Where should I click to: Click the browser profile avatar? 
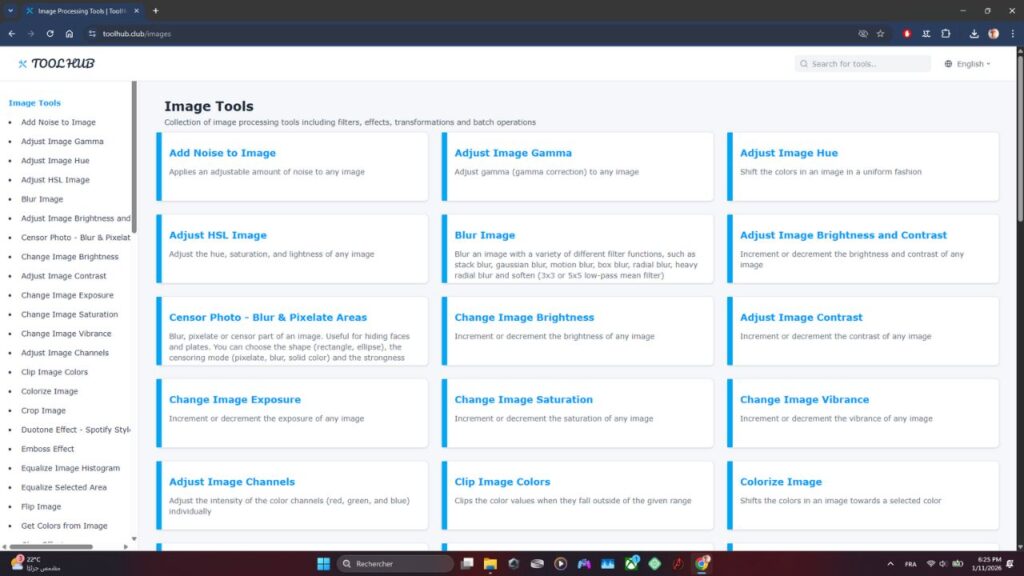pos(993,33)
